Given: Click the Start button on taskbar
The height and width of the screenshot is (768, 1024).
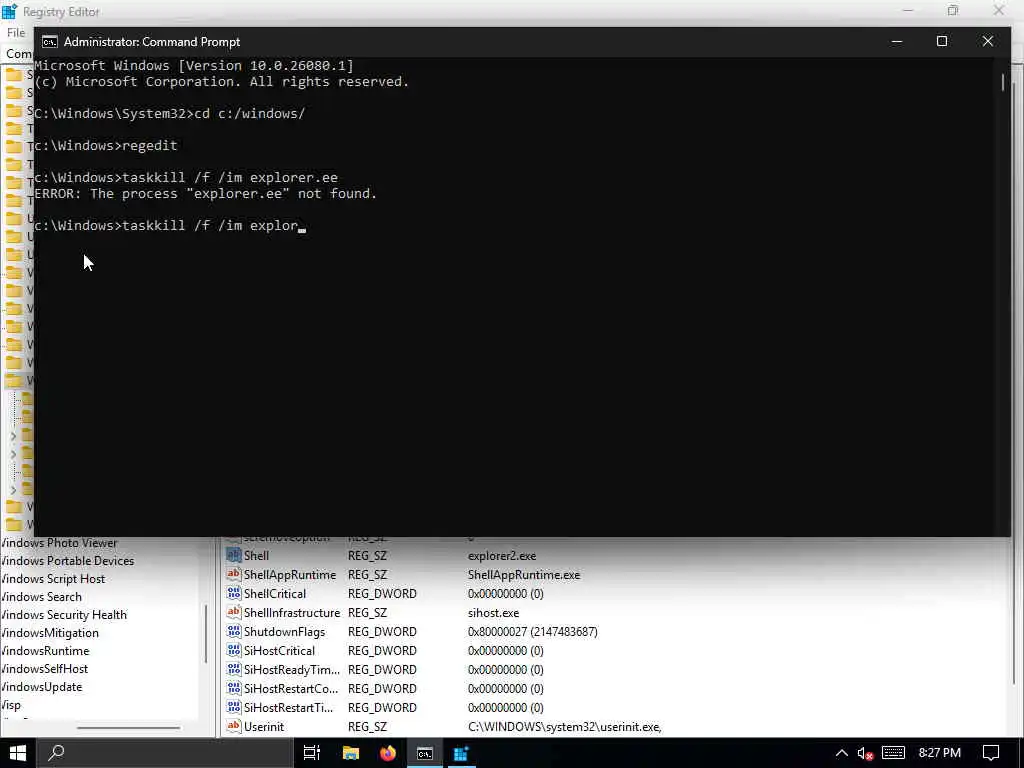Looking at the screenshot, I should 17,753.
